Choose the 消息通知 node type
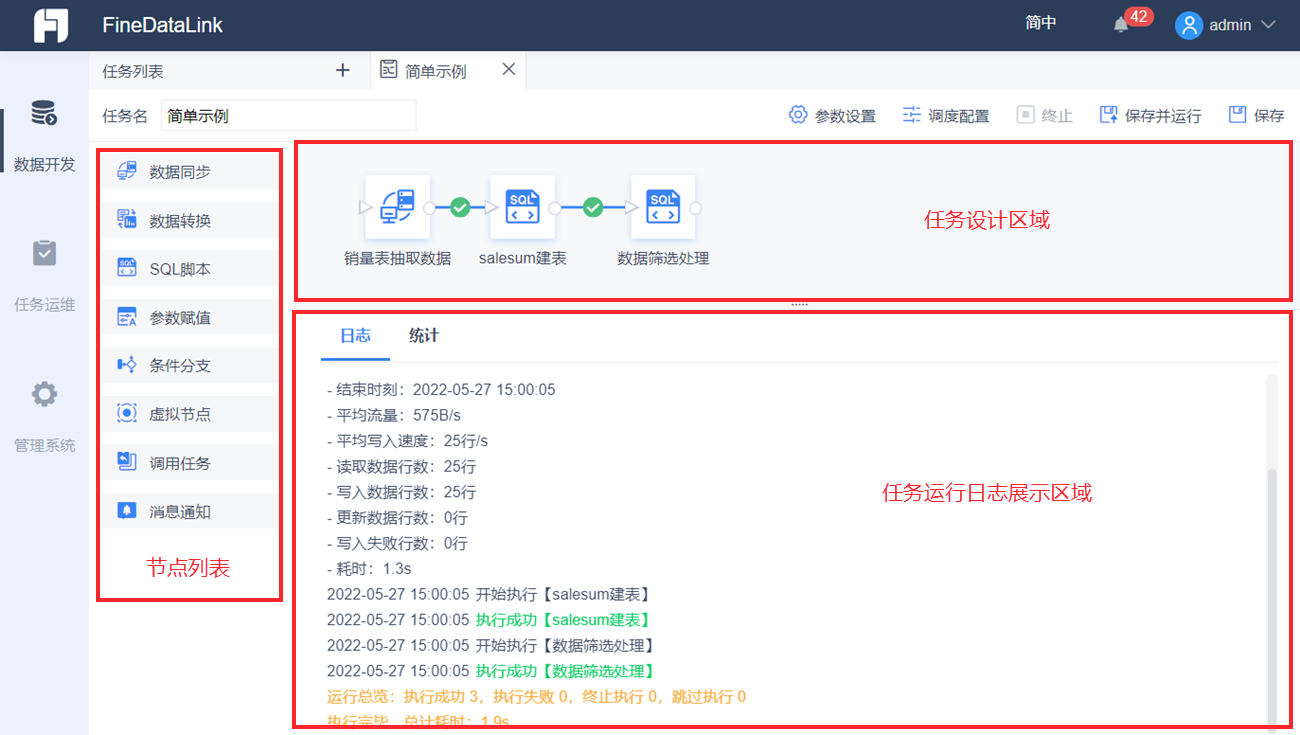 point(190,512)
